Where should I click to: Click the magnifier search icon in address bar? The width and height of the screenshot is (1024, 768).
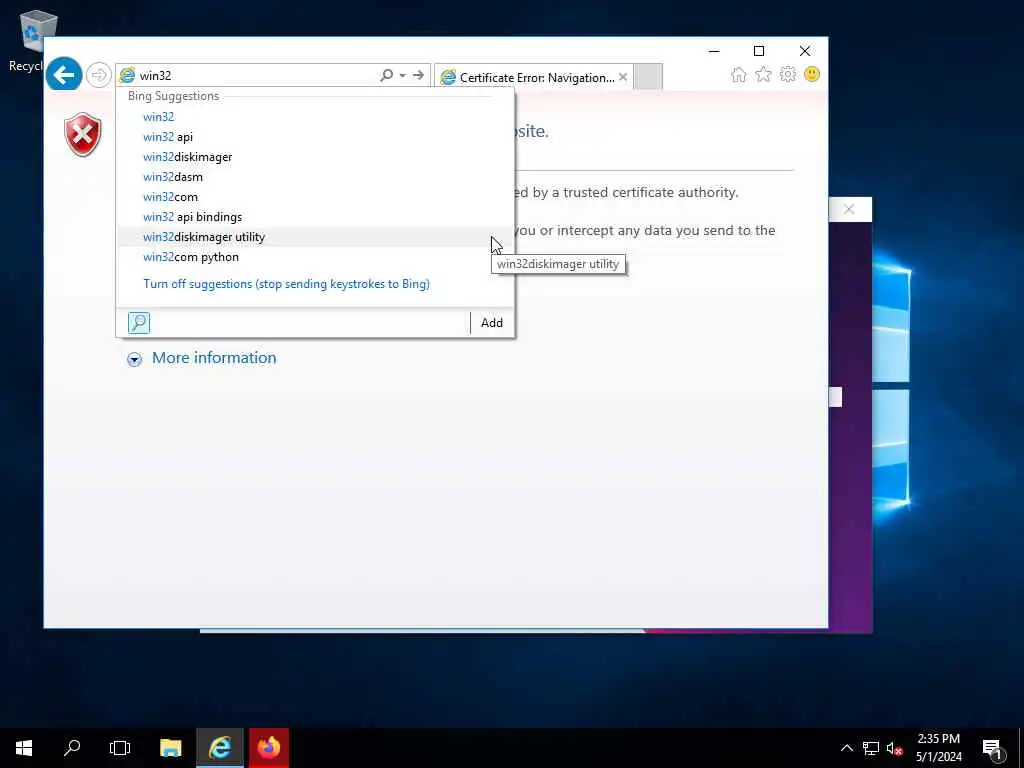click(x=387, y=75)
